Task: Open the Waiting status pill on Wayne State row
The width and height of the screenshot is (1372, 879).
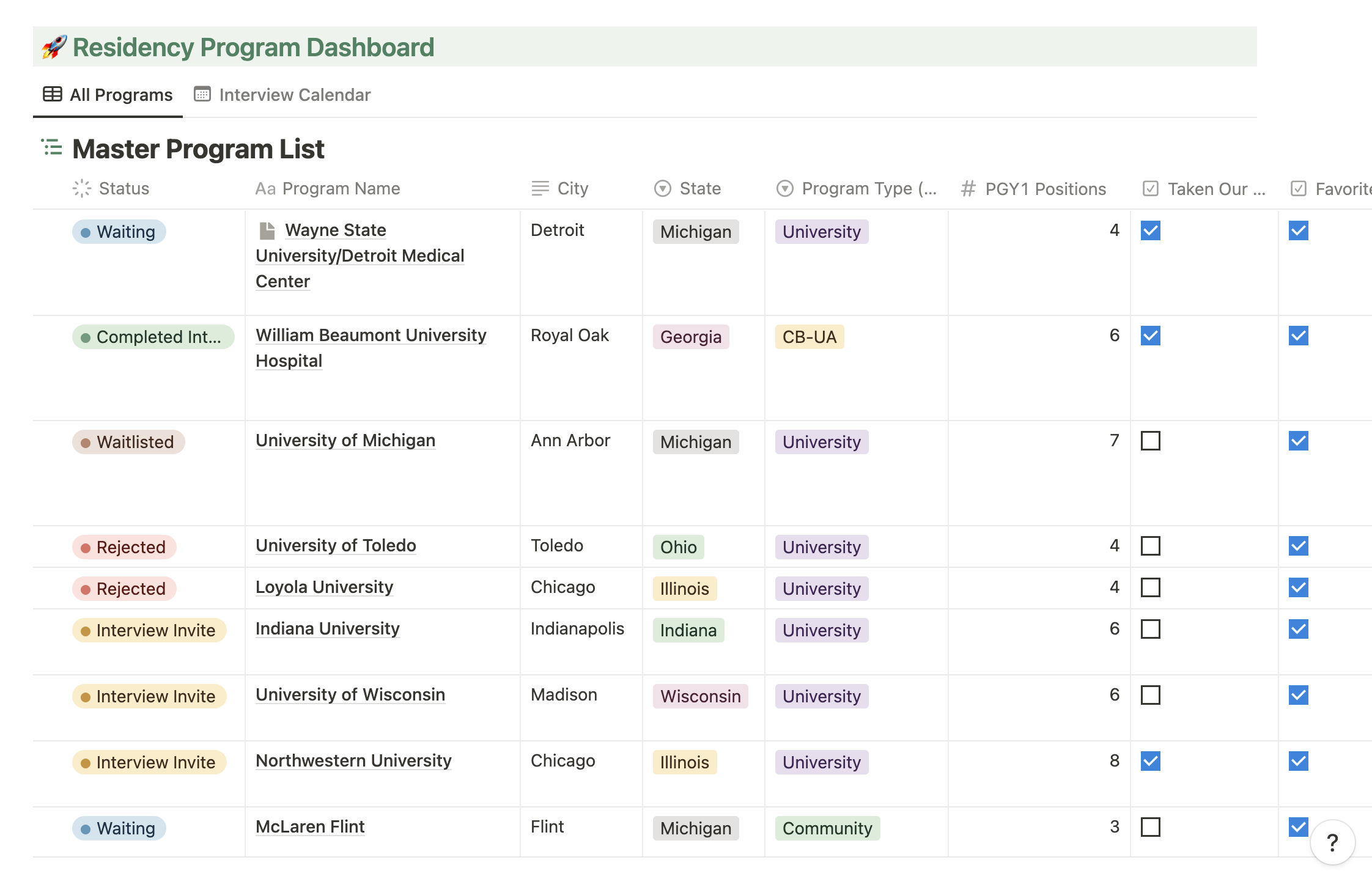Action: tap(119, 231)
